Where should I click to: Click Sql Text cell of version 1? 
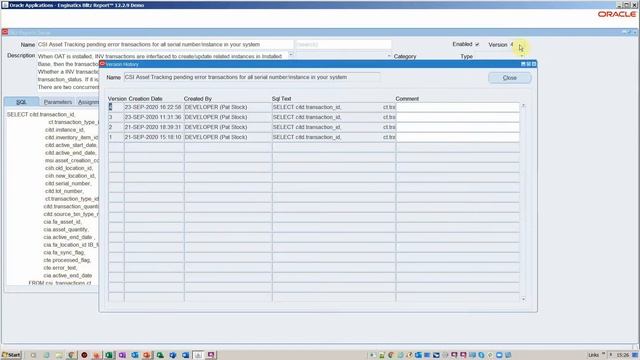coord(334,137)
